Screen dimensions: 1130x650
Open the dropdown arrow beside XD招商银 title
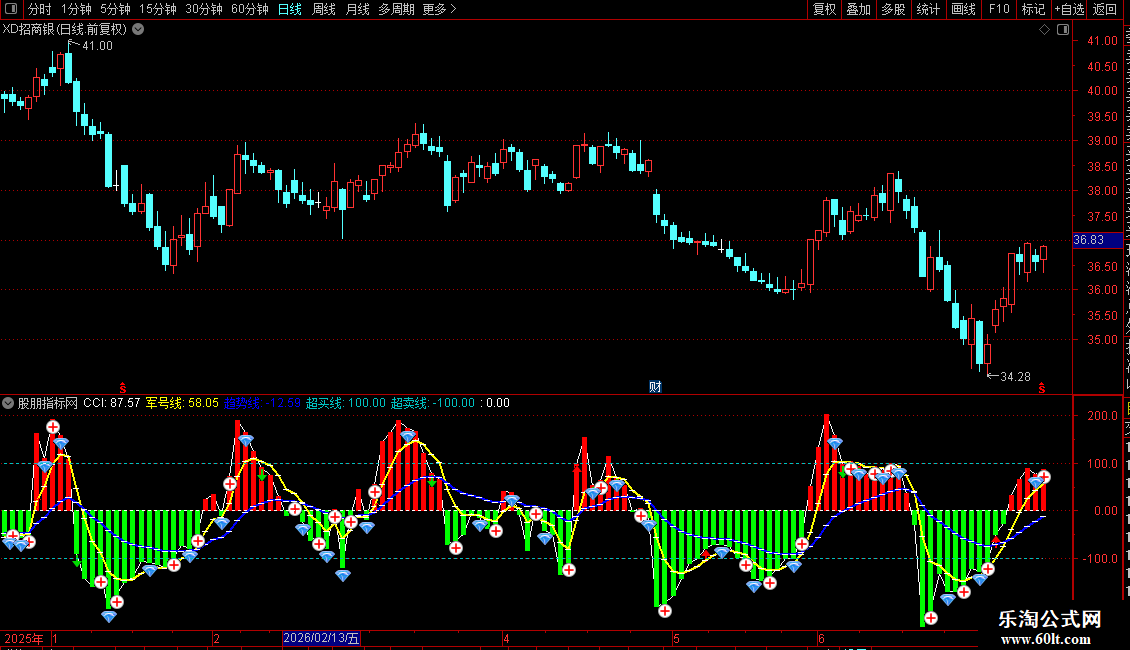138,29
